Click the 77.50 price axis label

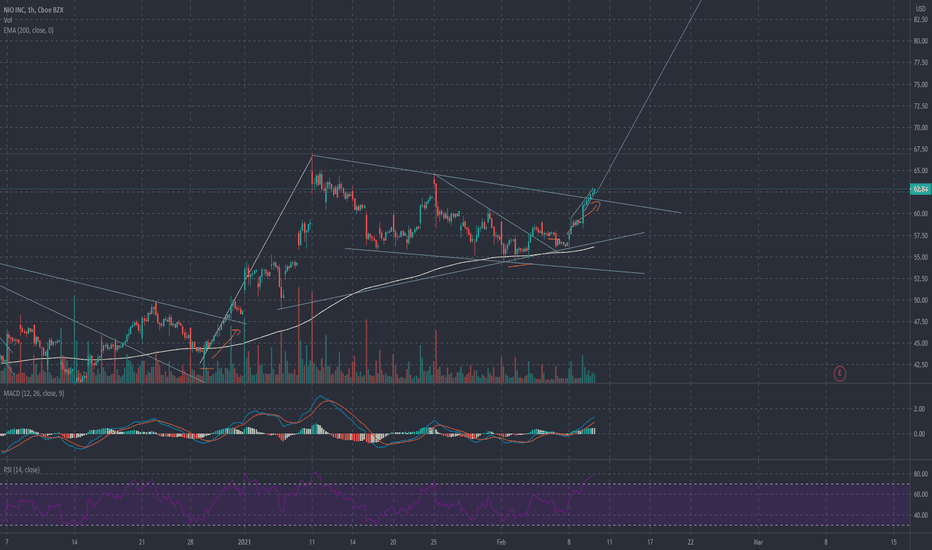921,62
